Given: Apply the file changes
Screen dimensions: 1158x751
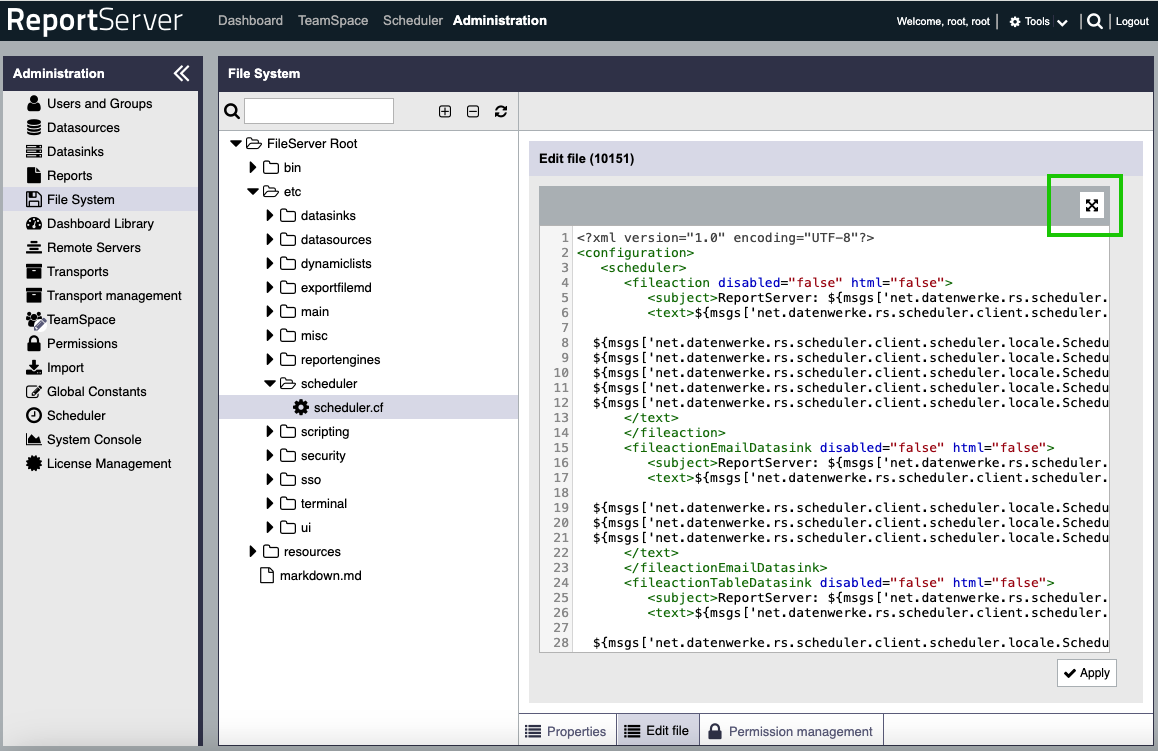Looking at the screenshot, I should click(x=1086, y=673).
